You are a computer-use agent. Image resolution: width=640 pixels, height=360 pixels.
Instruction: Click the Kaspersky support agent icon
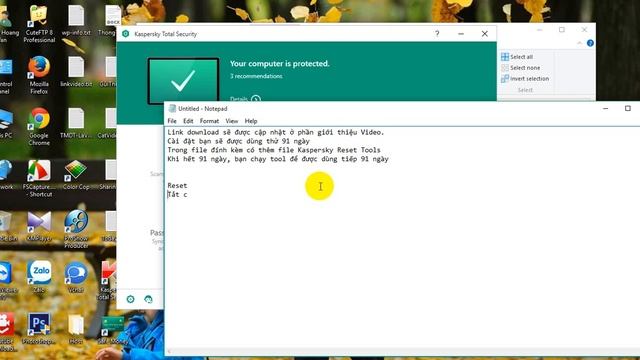tap(149, 299)
